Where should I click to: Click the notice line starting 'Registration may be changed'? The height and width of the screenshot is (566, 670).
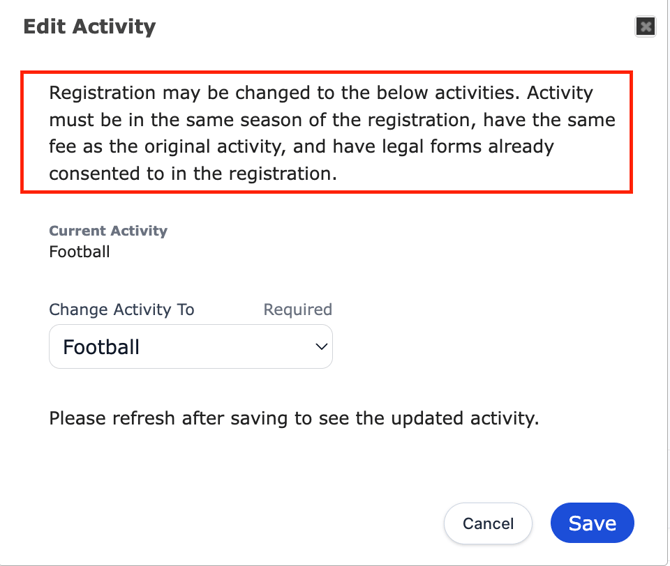tap(321, 93)
